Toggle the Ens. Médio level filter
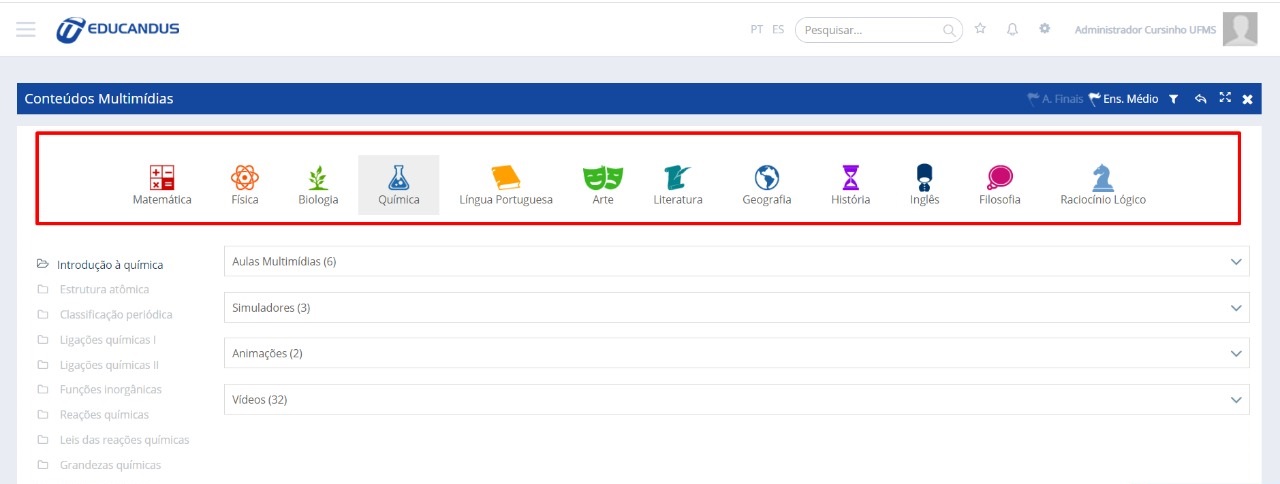Image resolution: width=1280 pixels, height=484 pixels. [x=1123, y=99]
